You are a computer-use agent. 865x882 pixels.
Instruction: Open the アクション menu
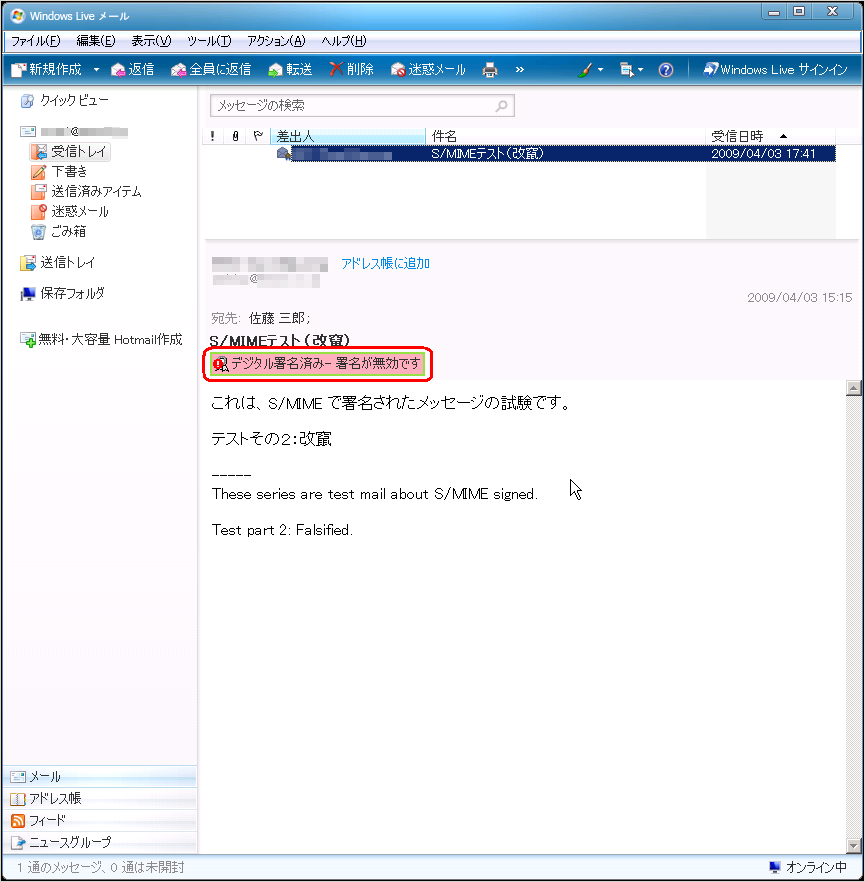[275, 41]
